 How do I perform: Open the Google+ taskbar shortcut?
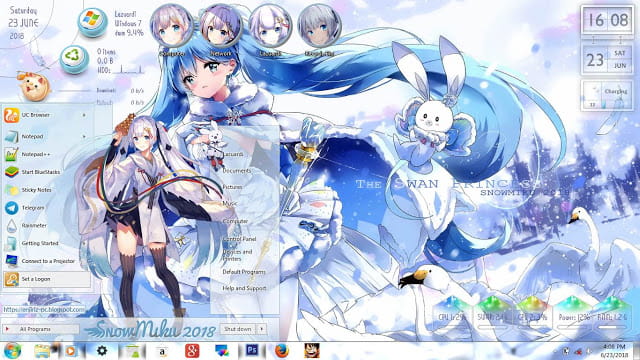pos(192,351)
